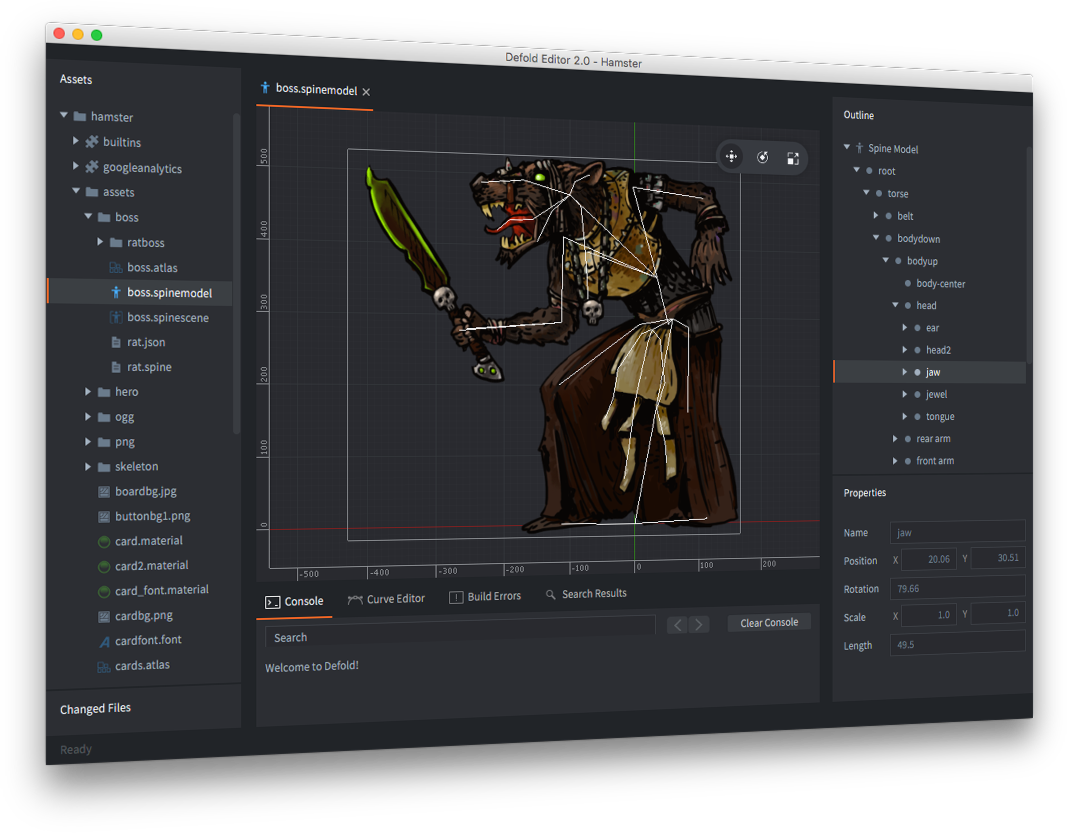Image resolution: width=1067 pixels, height=833 pixels.
Task: Select the Rotate tool in the viewport
Action: coord(762,157)
